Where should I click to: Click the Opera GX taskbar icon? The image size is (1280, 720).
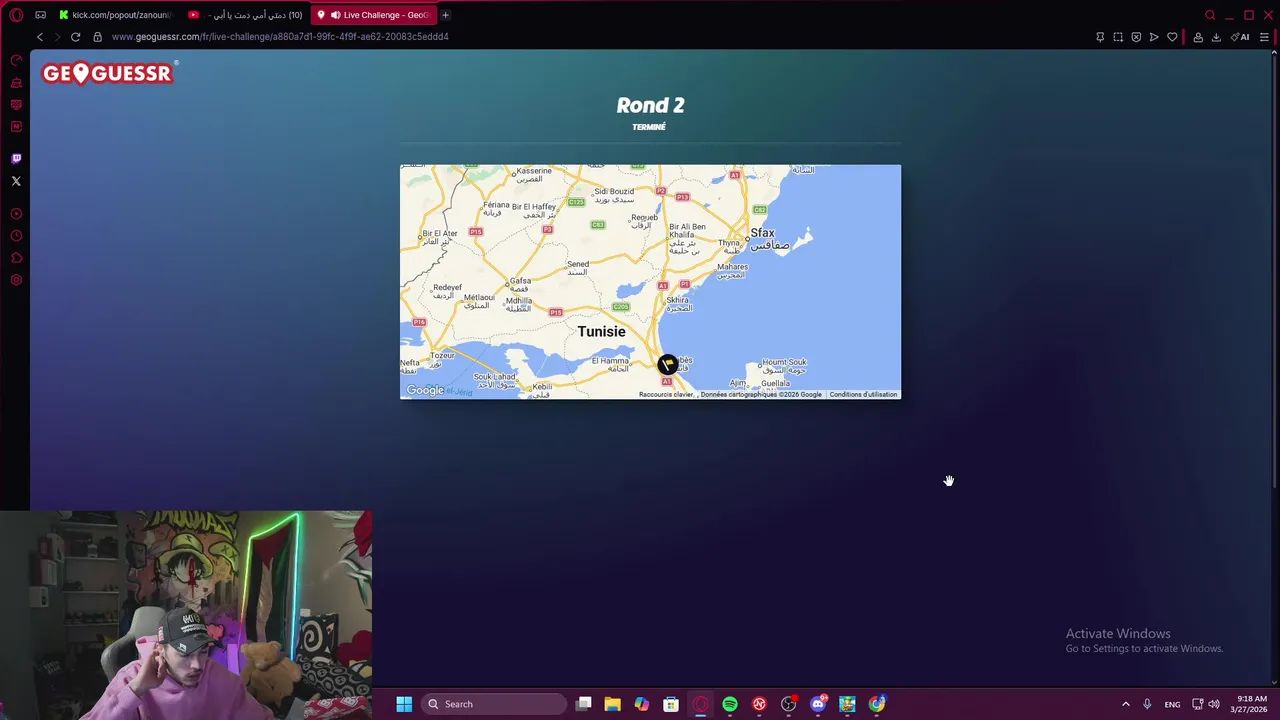700,704
